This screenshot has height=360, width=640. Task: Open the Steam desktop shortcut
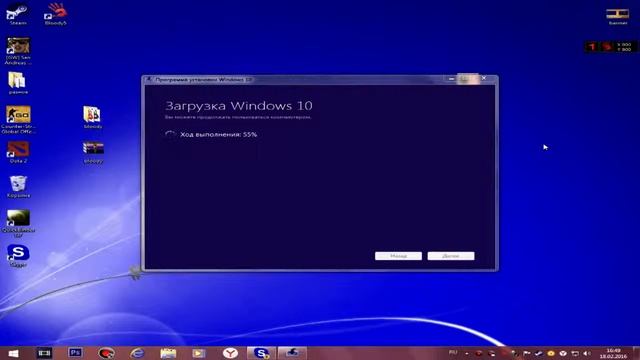(x=17, y=14)
